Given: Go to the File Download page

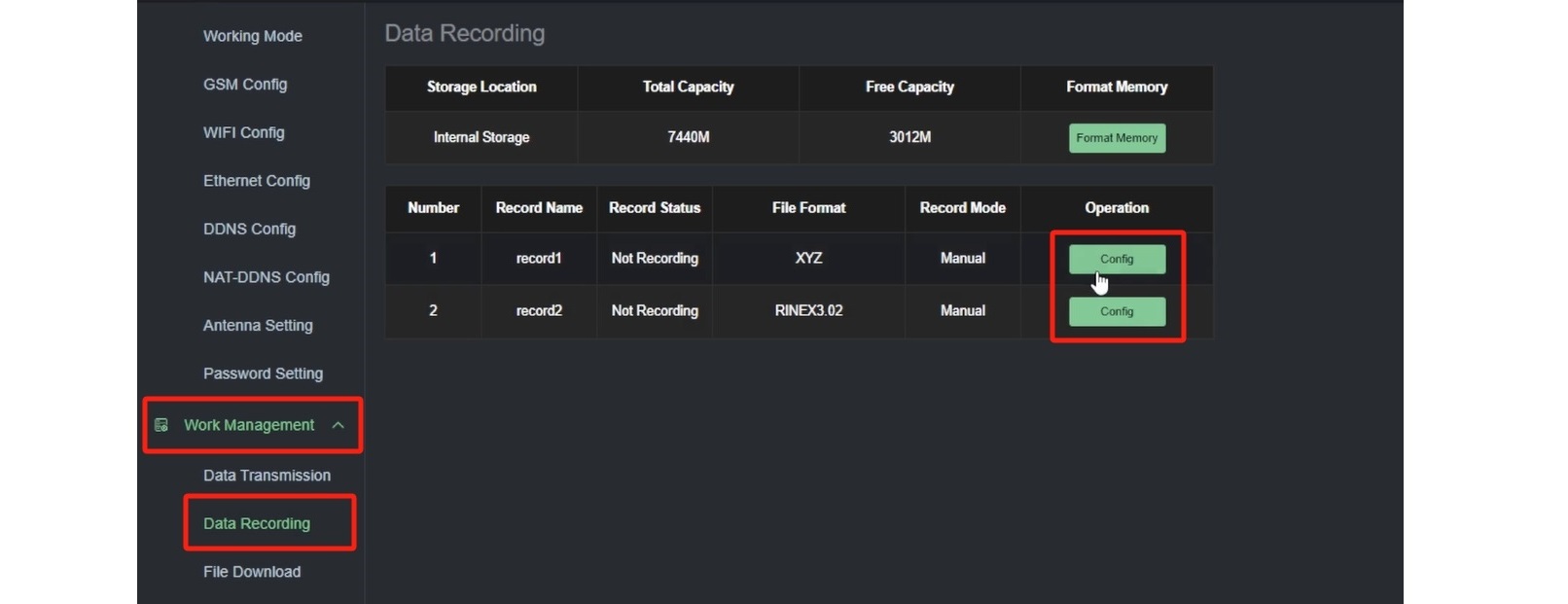Looking at the screenshot, I should click(252, 572).
